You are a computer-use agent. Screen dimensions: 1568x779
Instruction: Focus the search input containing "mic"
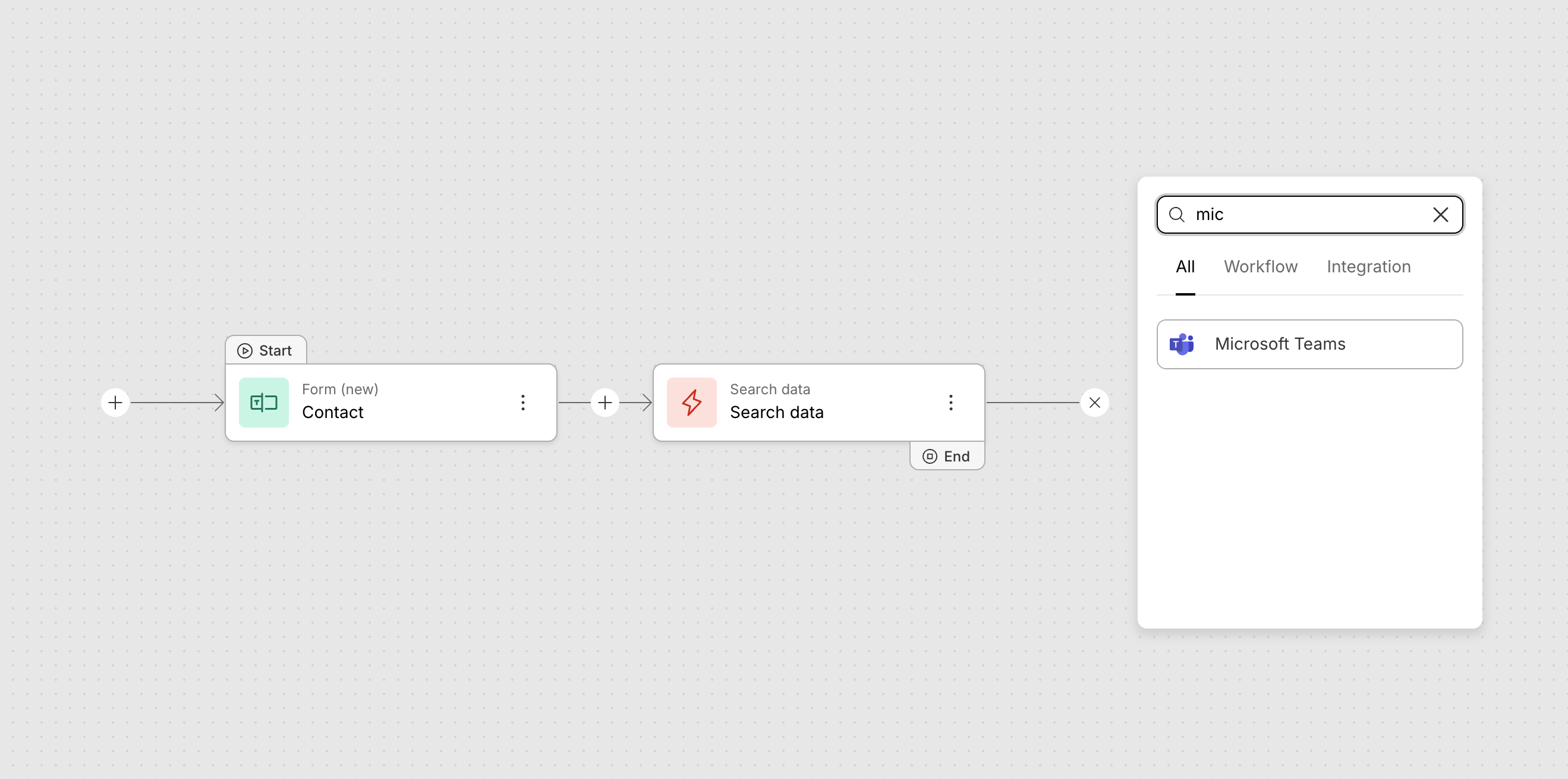(1309, 215)
